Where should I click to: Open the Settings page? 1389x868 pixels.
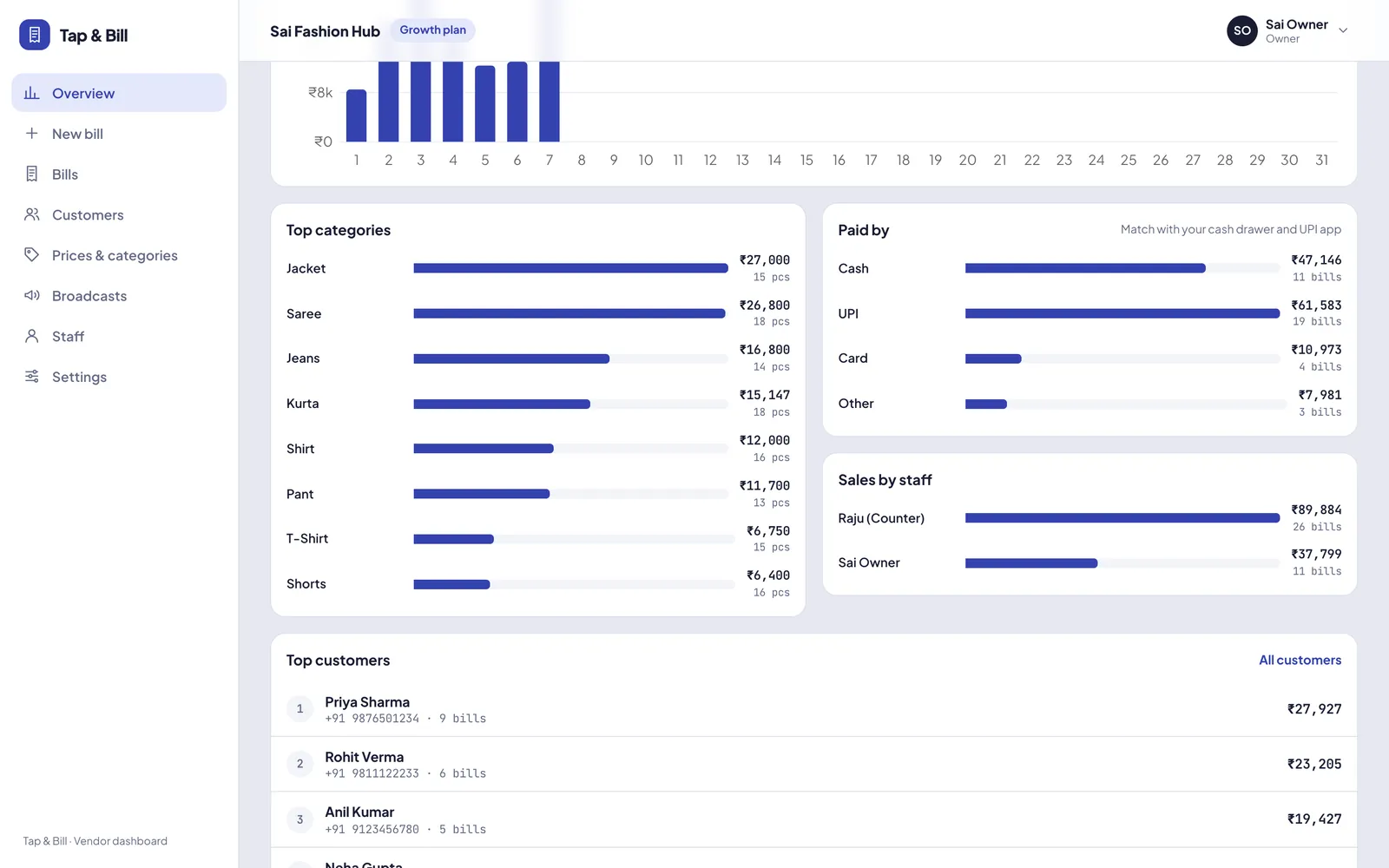pos(119,377)
